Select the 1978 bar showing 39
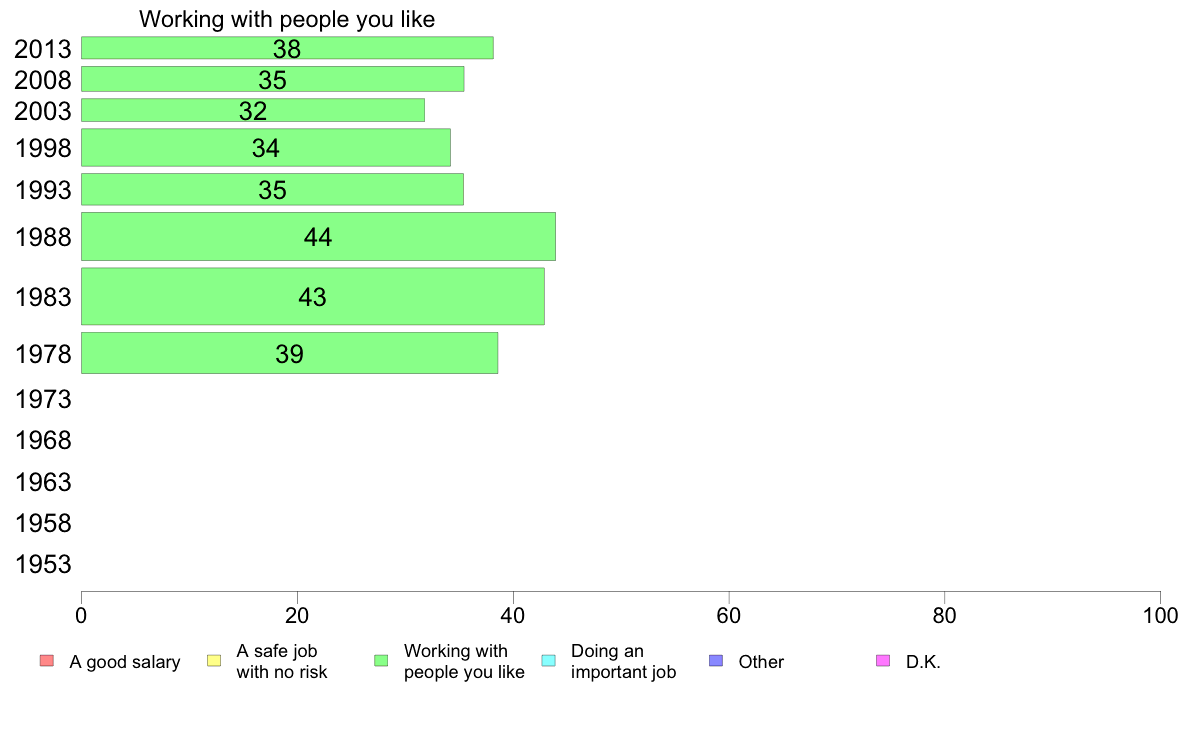The width and height of the screenshot is (1188, 736). [x=289, y=353]
